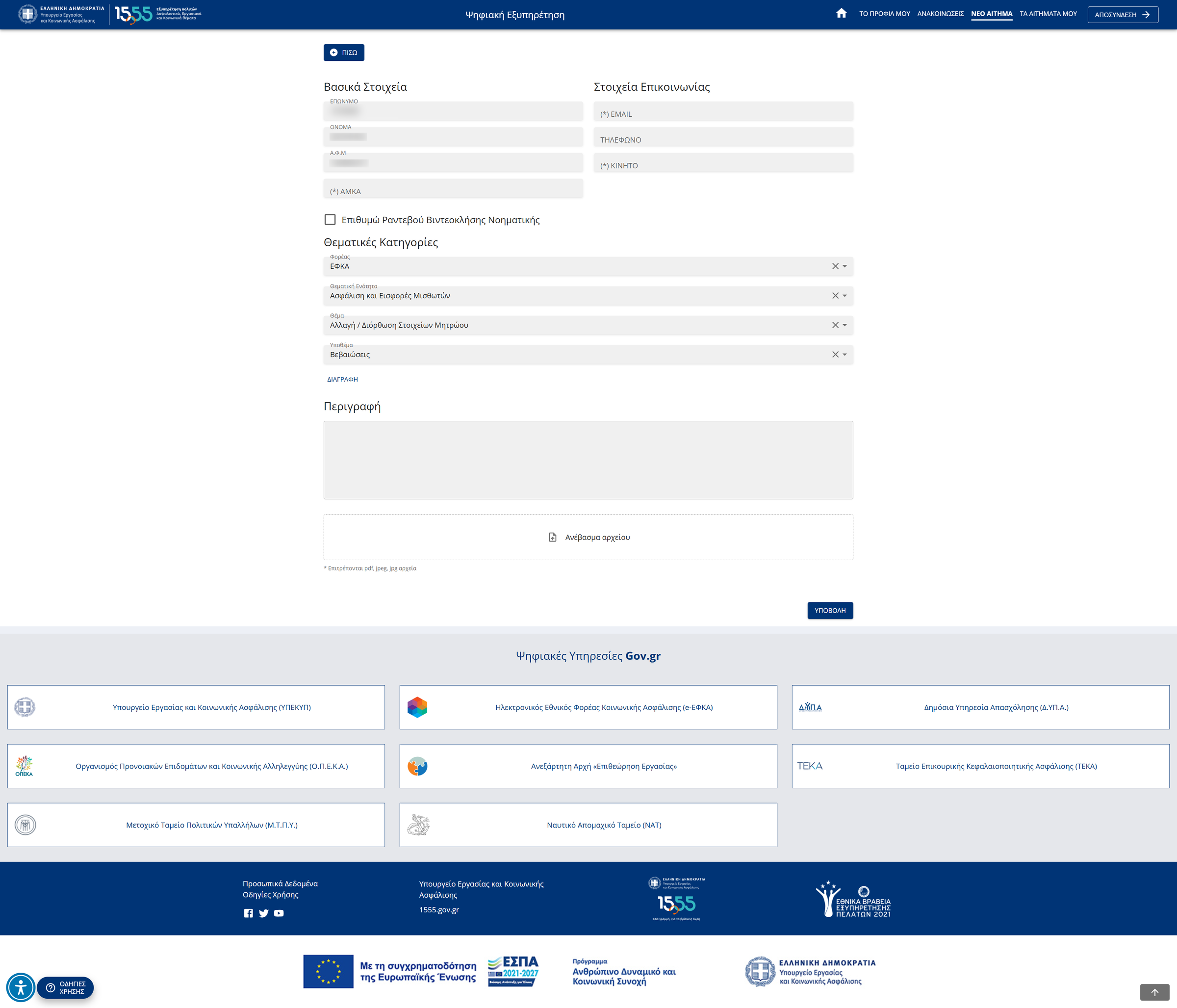
Task: Click the Επιθεώρηση Εργασίας puzzle logo
Action: click(x=417, y=766)
